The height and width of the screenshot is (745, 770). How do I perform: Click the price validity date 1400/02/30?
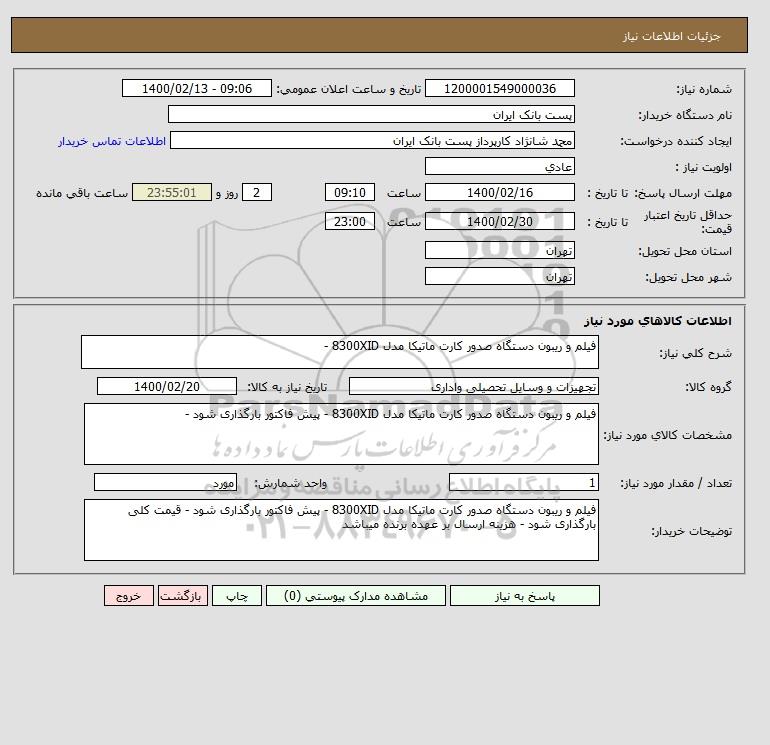tap(499, 221)
